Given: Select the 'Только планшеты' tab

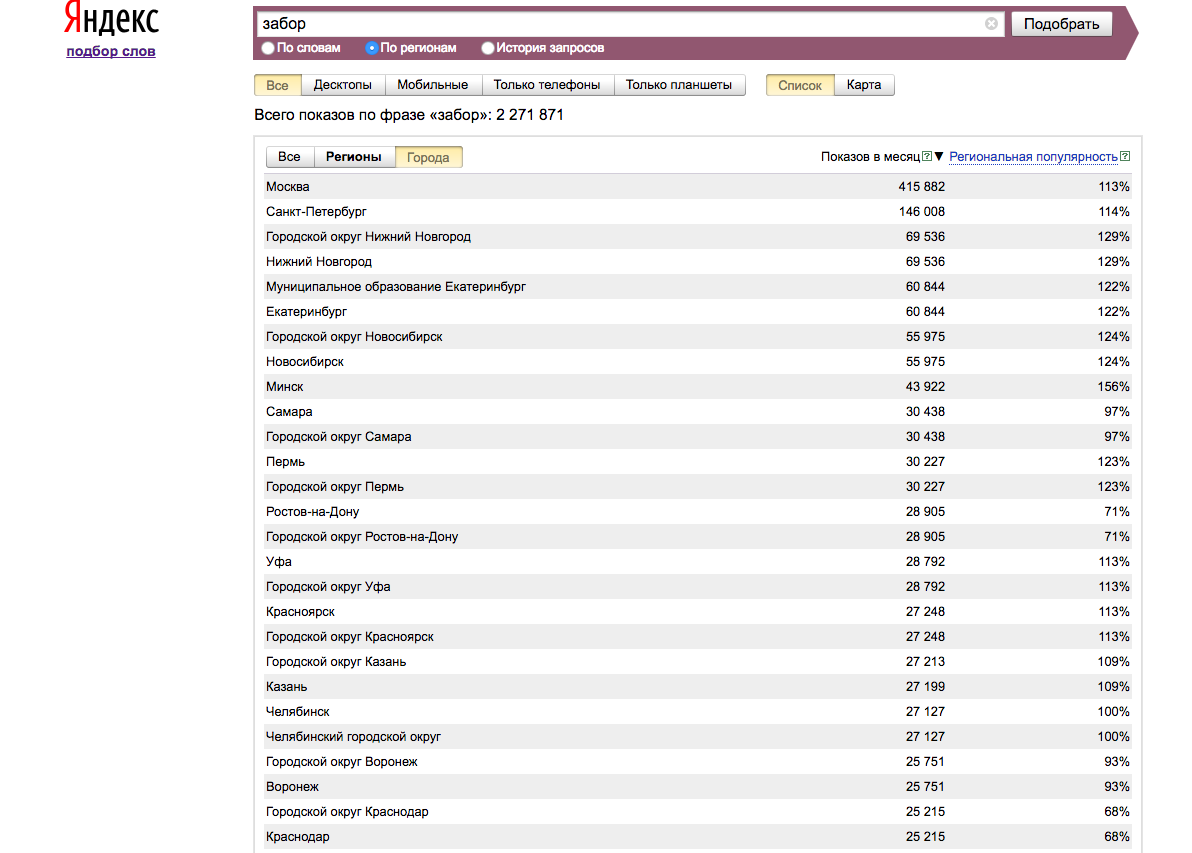Looking at the screenshot, I should (679, 85).
